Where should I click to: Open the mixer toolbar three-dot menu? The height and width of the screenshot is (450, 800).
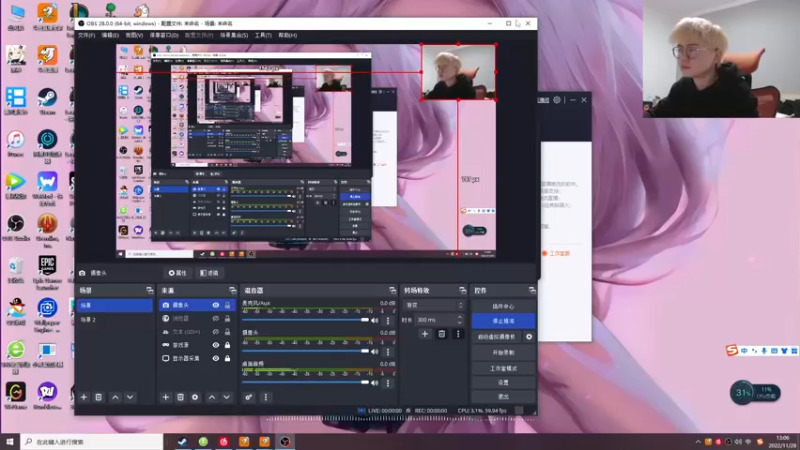click(x=265, y=397)
